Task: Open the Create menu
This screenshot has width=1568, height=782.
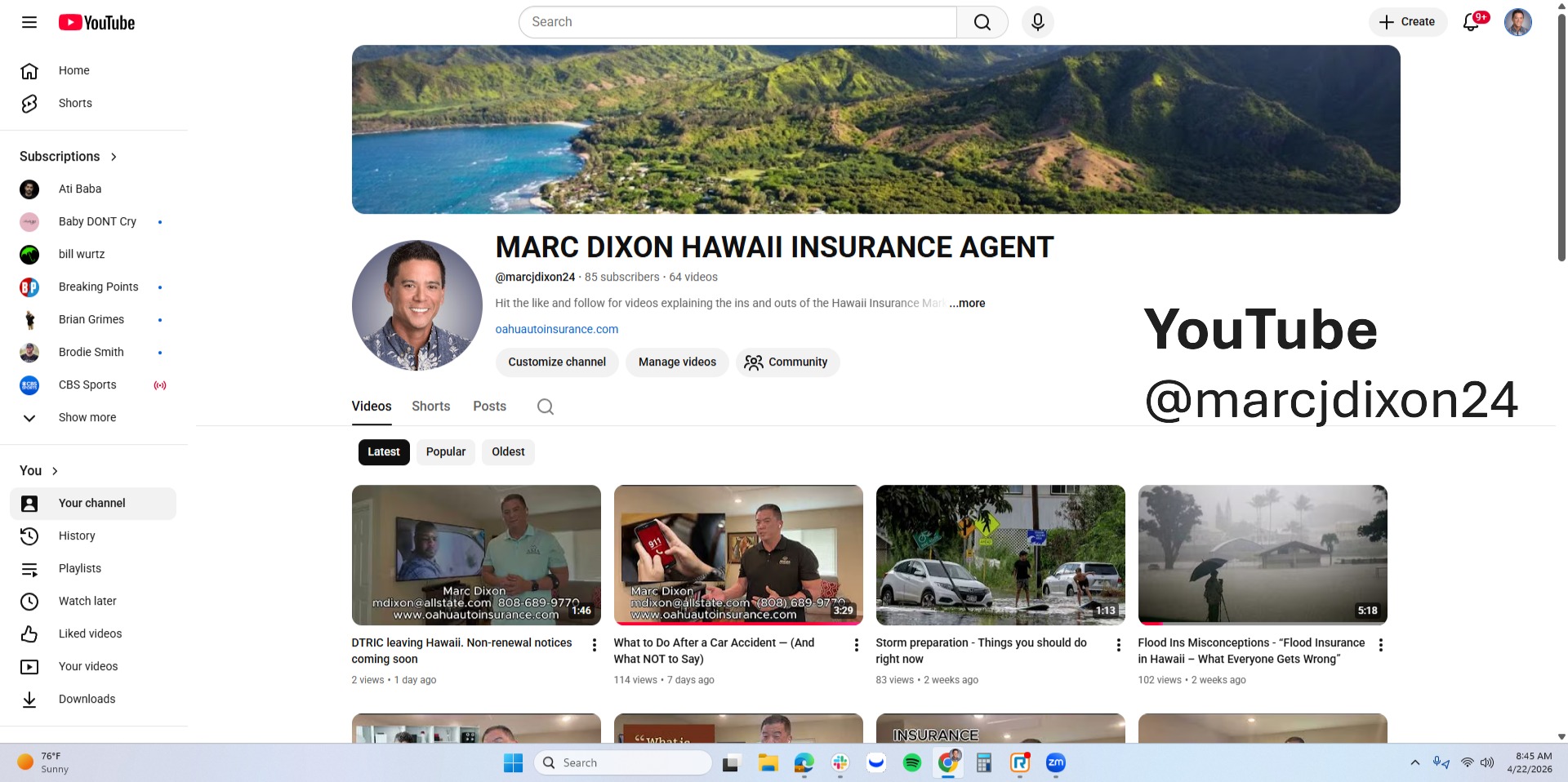Action: [x=1407, y=22]
